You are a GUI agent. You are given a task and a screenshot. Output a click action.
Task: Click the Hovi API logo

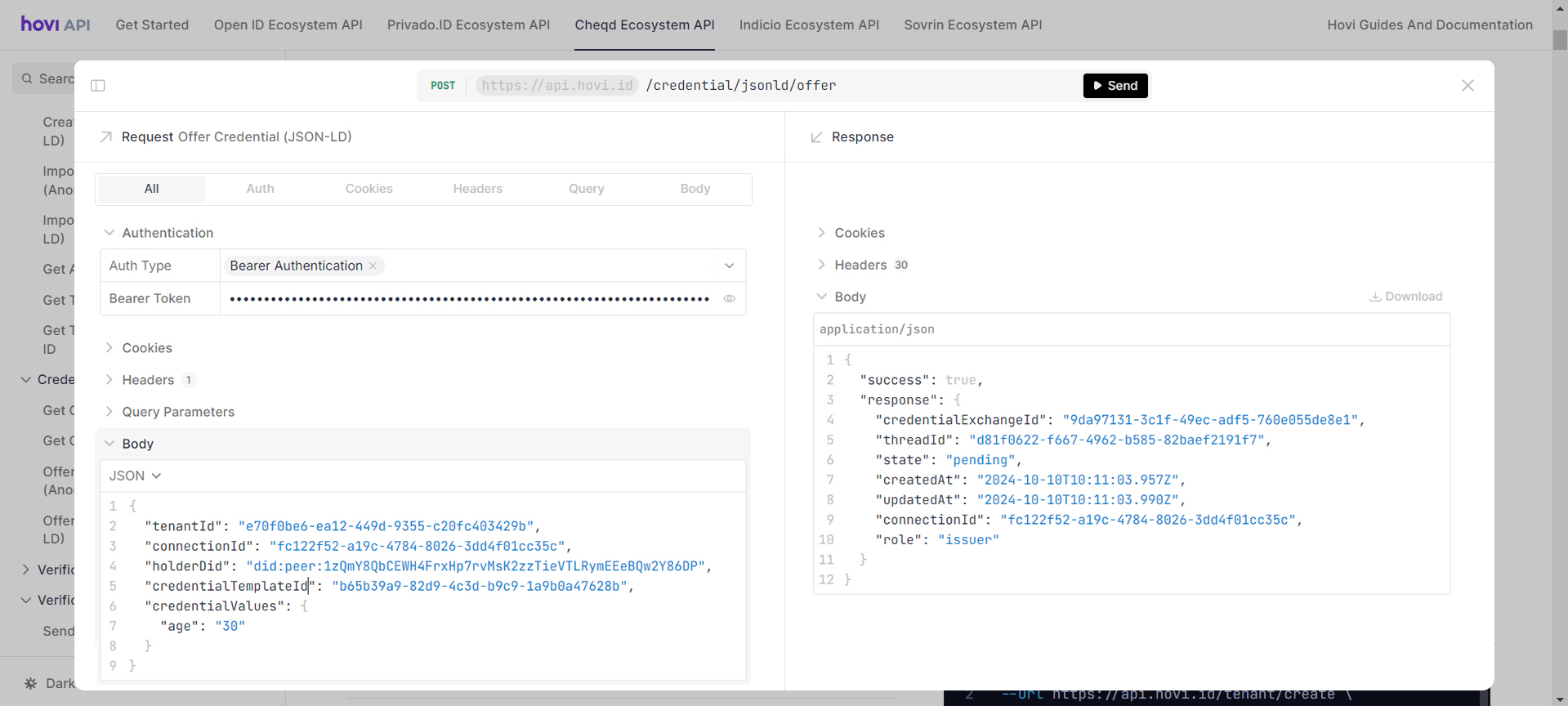pos(56,25)
